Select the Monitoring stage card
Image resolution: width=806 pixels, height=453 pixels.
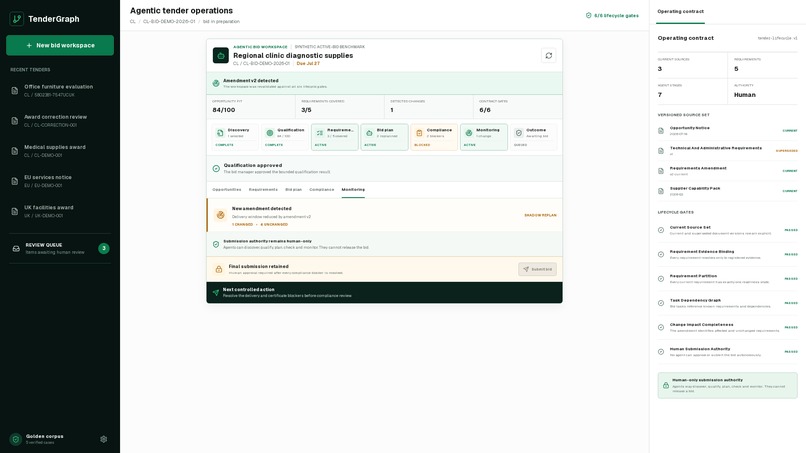click(484, 137)
